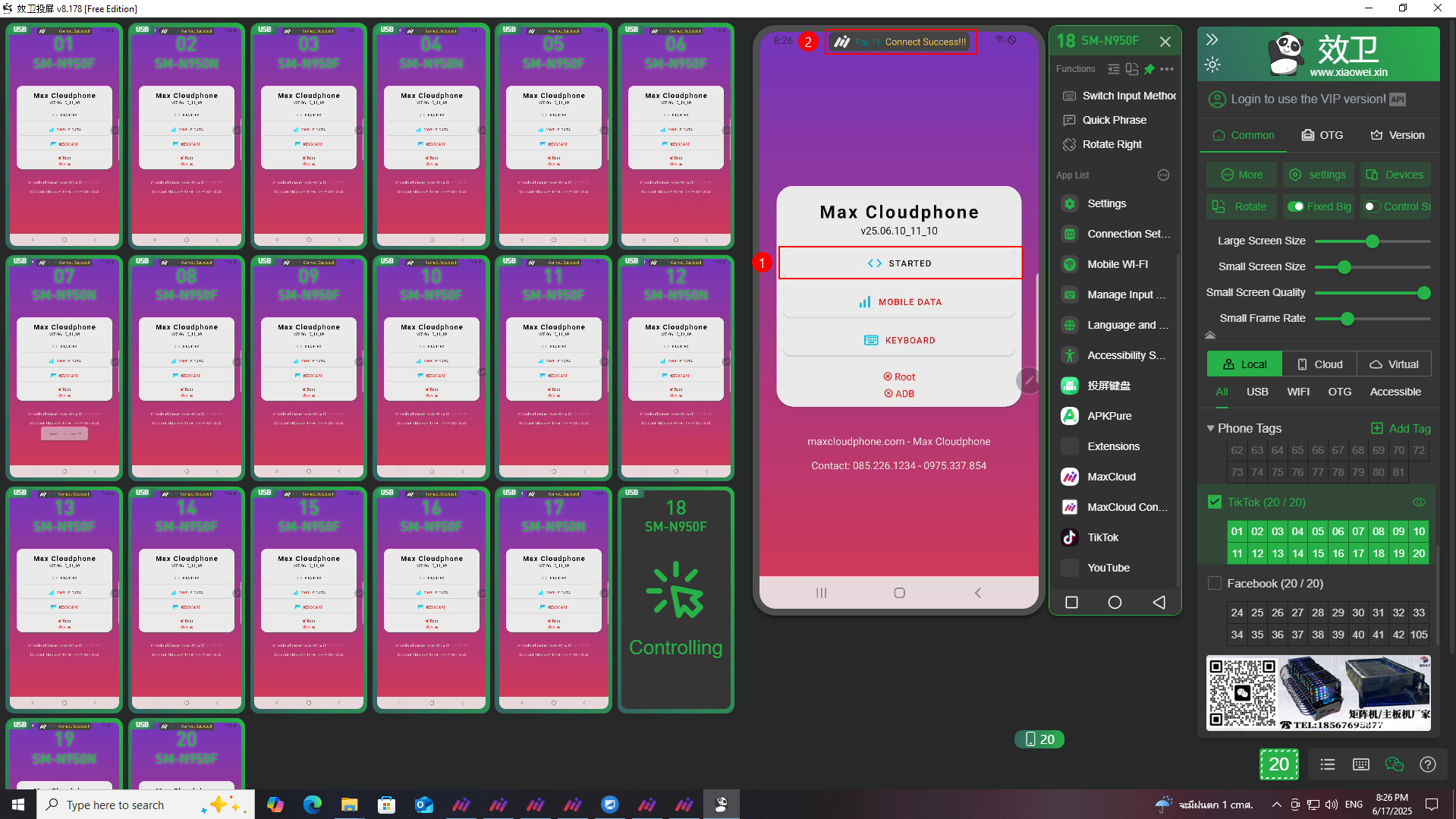Tap the Android home circle button
This screenshot has height=819, width=1456.
pyautogui.click(x=1115, y=602)
